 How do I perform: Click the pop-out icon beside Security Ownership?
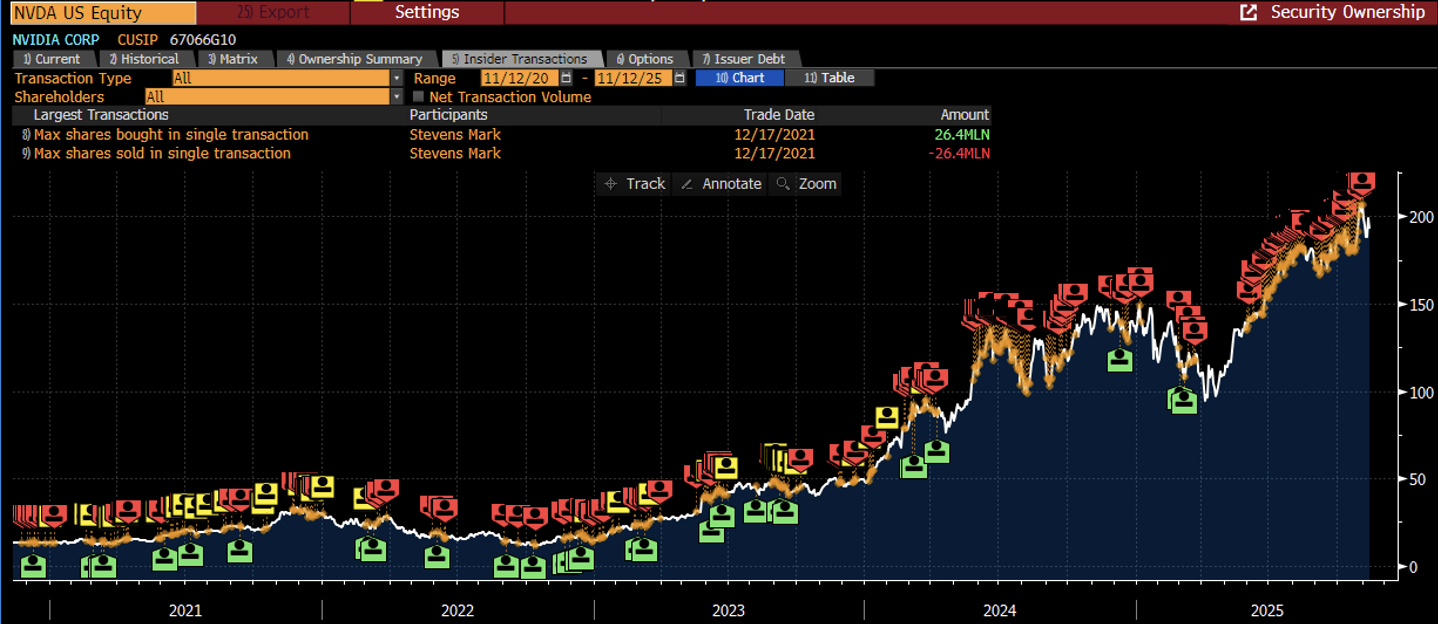(1248, 12)
